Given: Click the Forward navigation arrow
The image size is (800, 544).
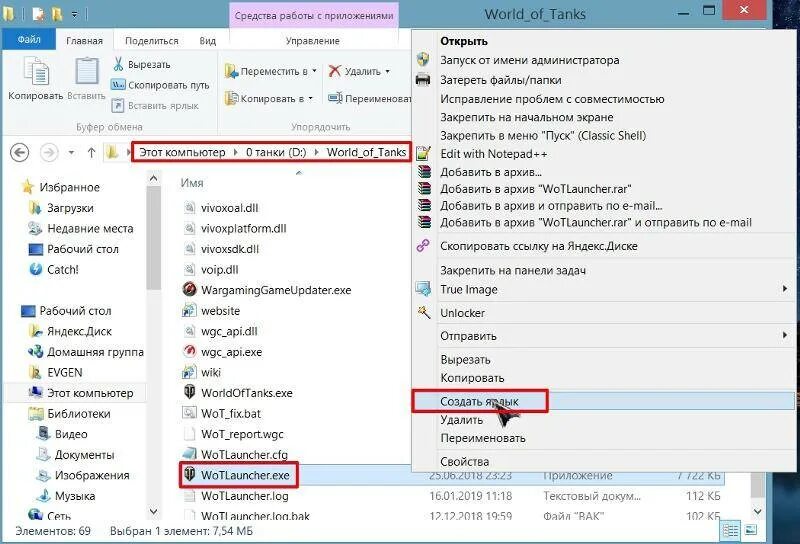Looking at the screenshot, I should [x=49, y=152].
